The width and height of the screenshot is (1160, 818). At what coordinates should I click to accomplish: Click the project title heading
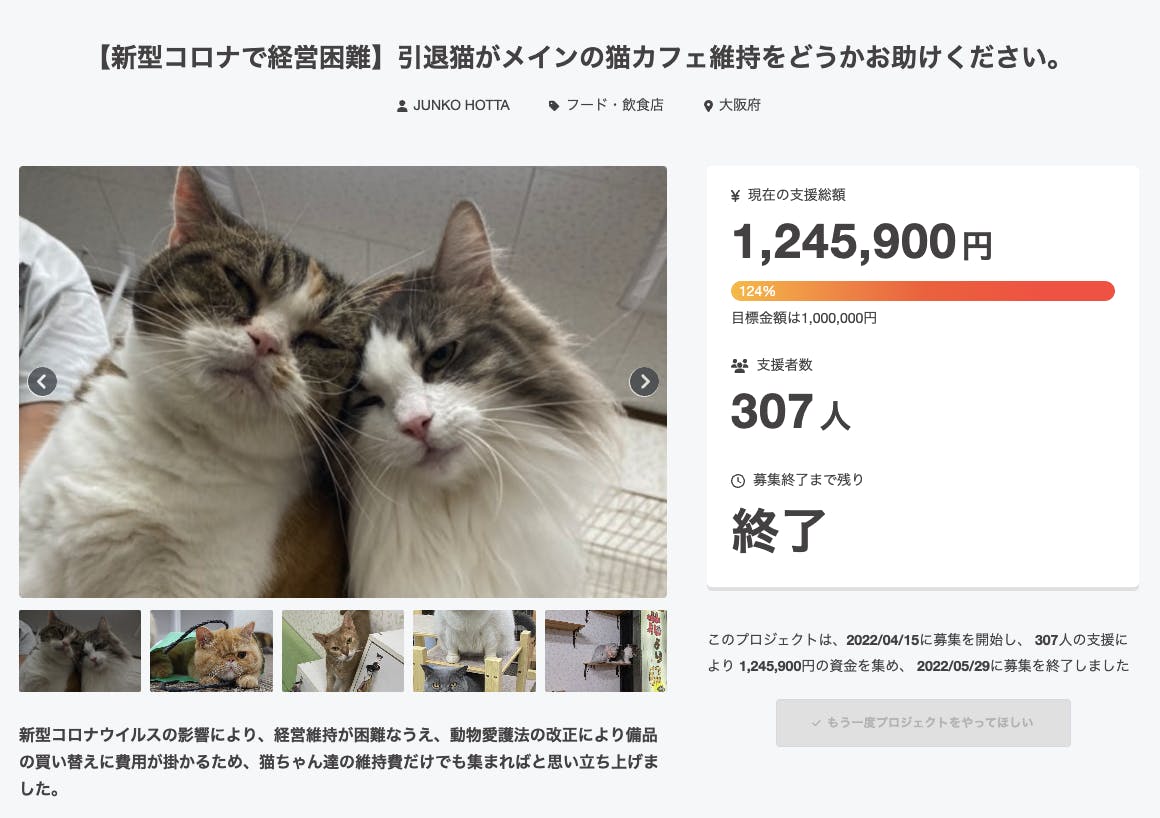[x=579, y=59]
